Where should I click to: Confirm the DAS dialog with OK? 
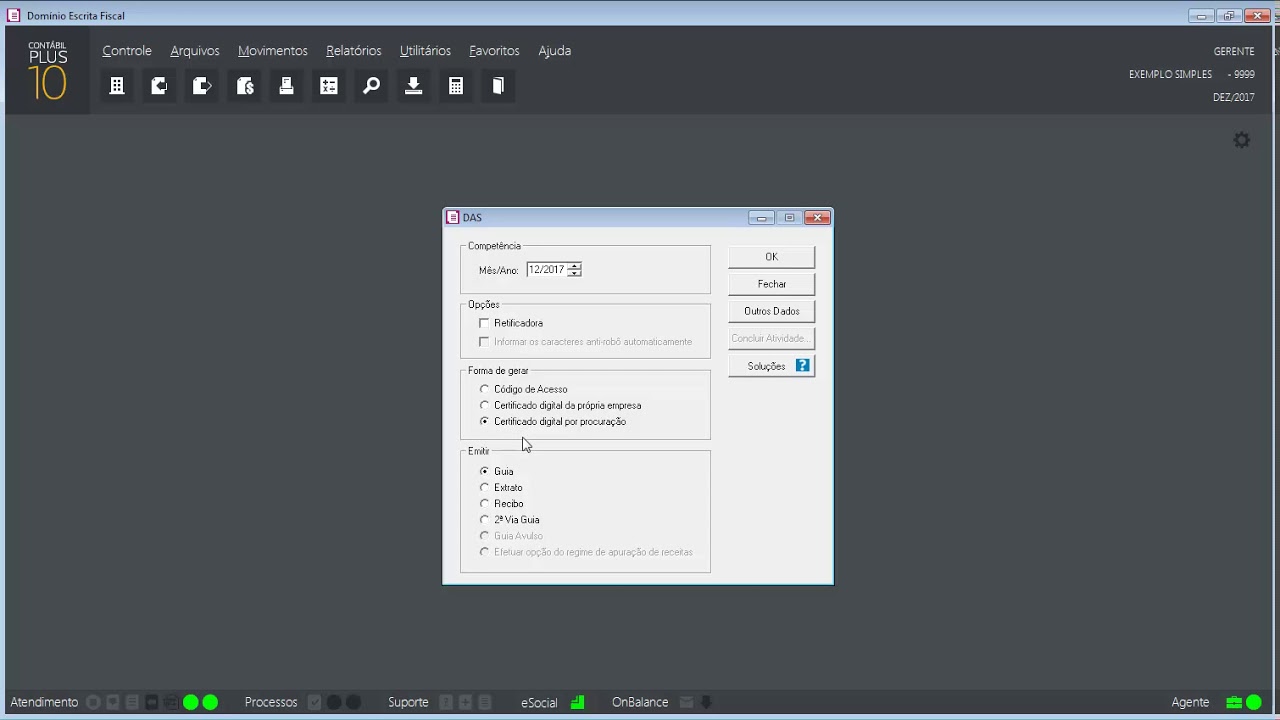[771, 257]
